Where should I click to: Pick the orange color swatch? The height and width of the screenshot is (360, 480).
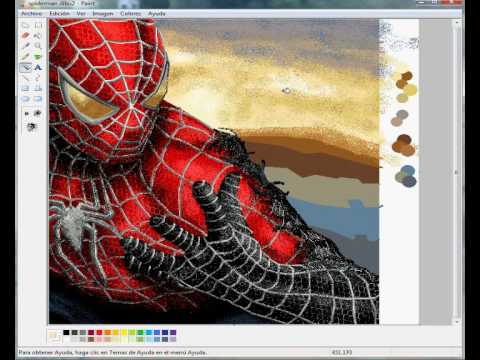(x=107, y=332)
